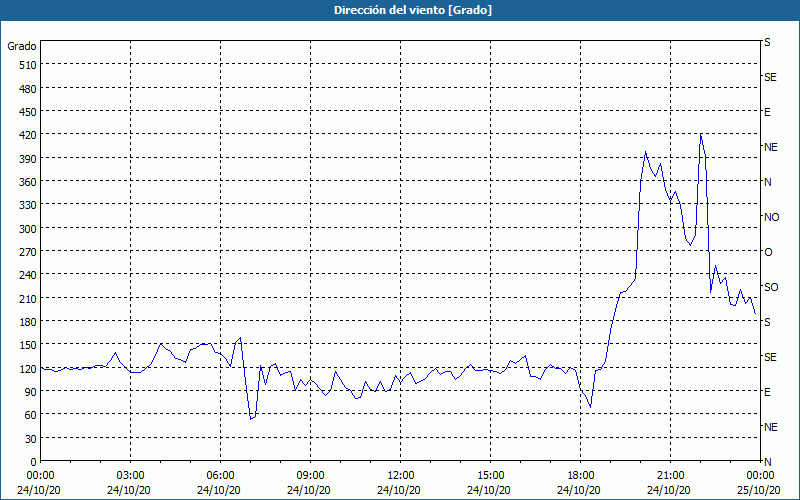Click the 00:00 label above the 25/10/20 date
Image resolution: width=800 pixels, height=500 pixels.
point(760,476)
